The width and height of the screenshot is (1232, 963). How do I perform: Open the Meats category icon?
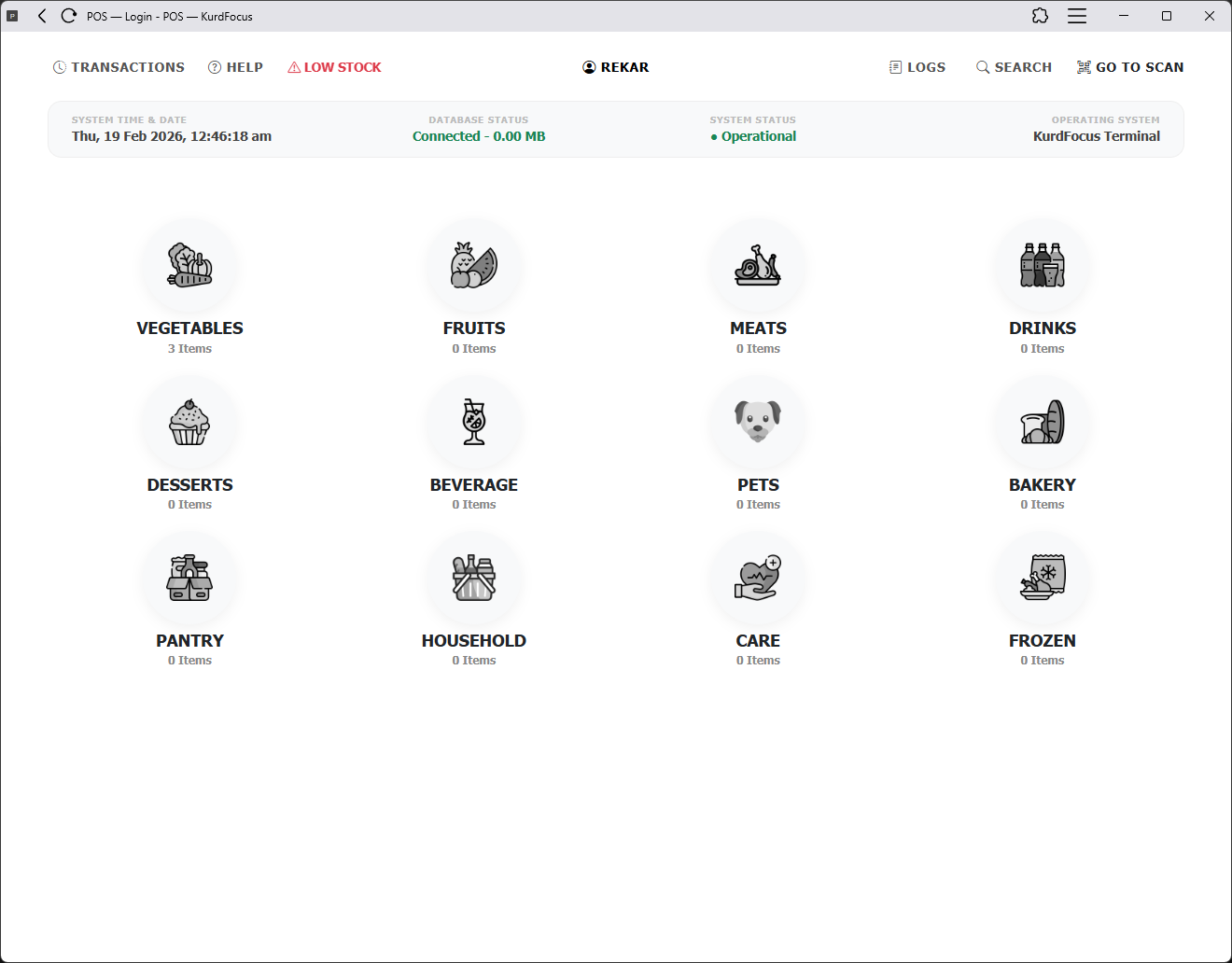(x=758, y=266)
